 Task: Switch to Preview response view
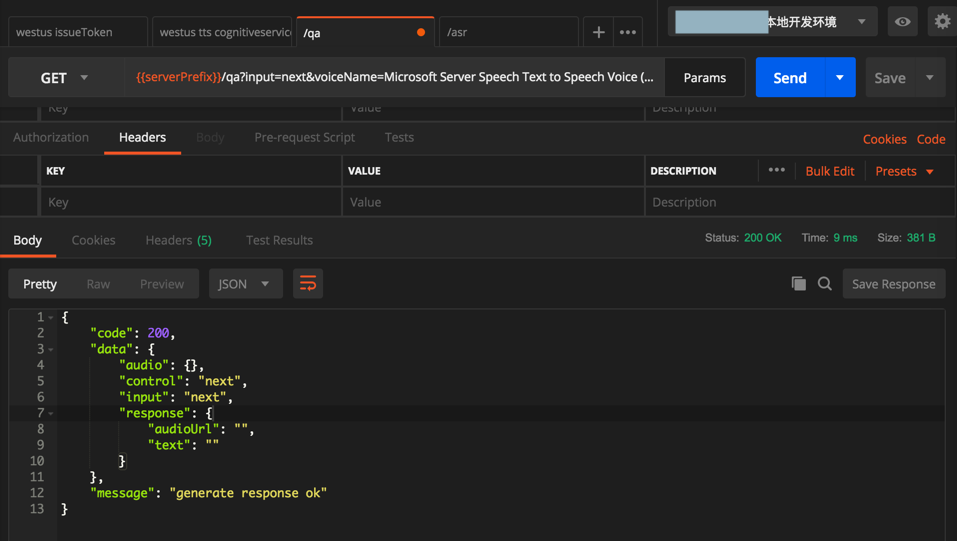[x=162, y=284]
